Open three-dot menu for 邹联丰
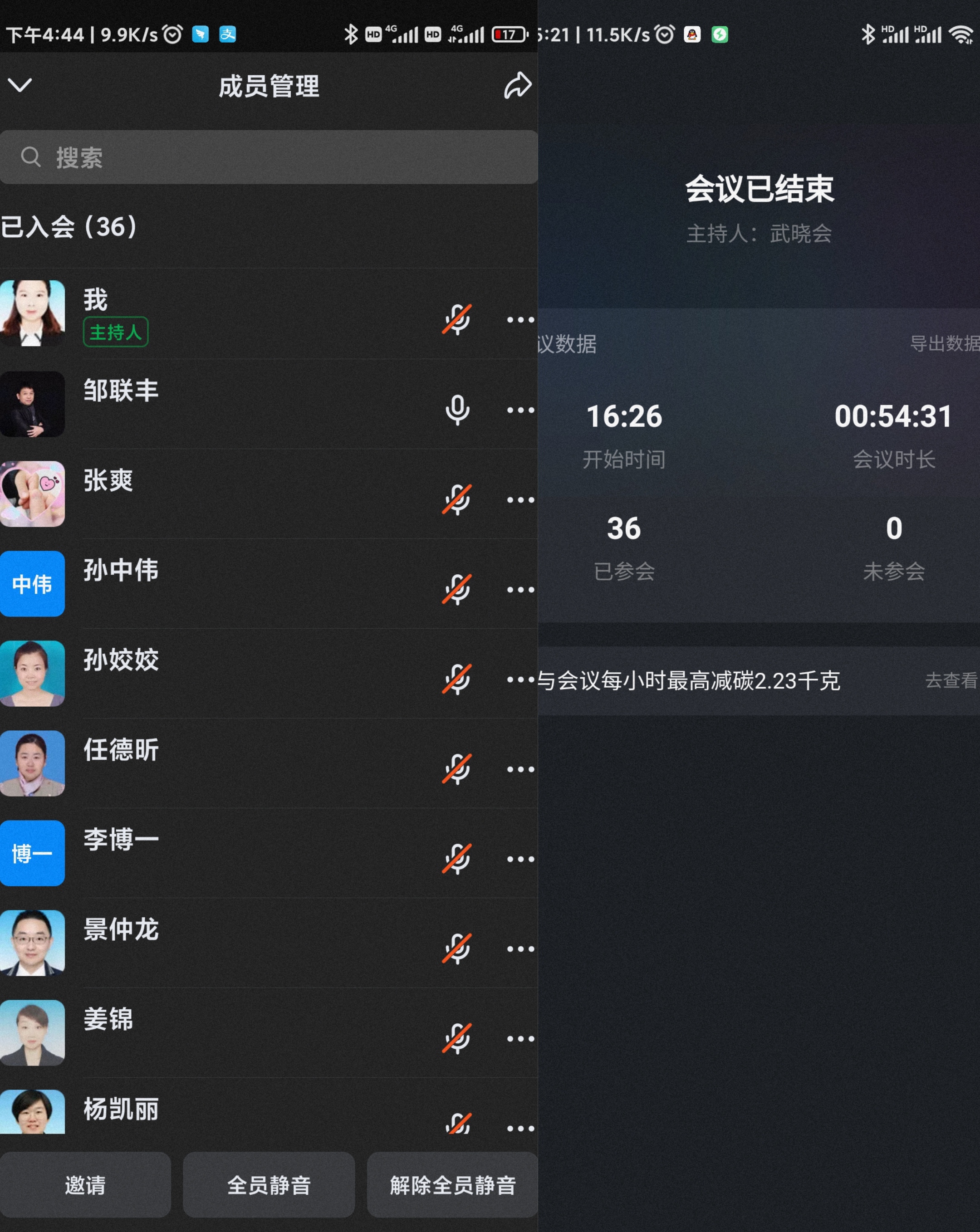980x1232 pixels. pos(520,410)
